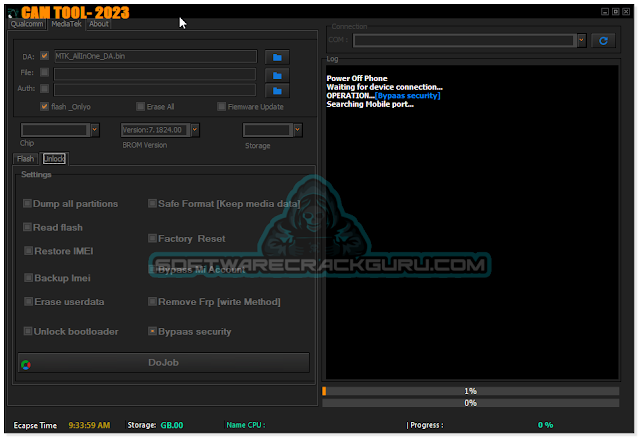Click 'Waiting for device connection...' log line
Viewport: 639px width, 438px height.
click(384, 87)
